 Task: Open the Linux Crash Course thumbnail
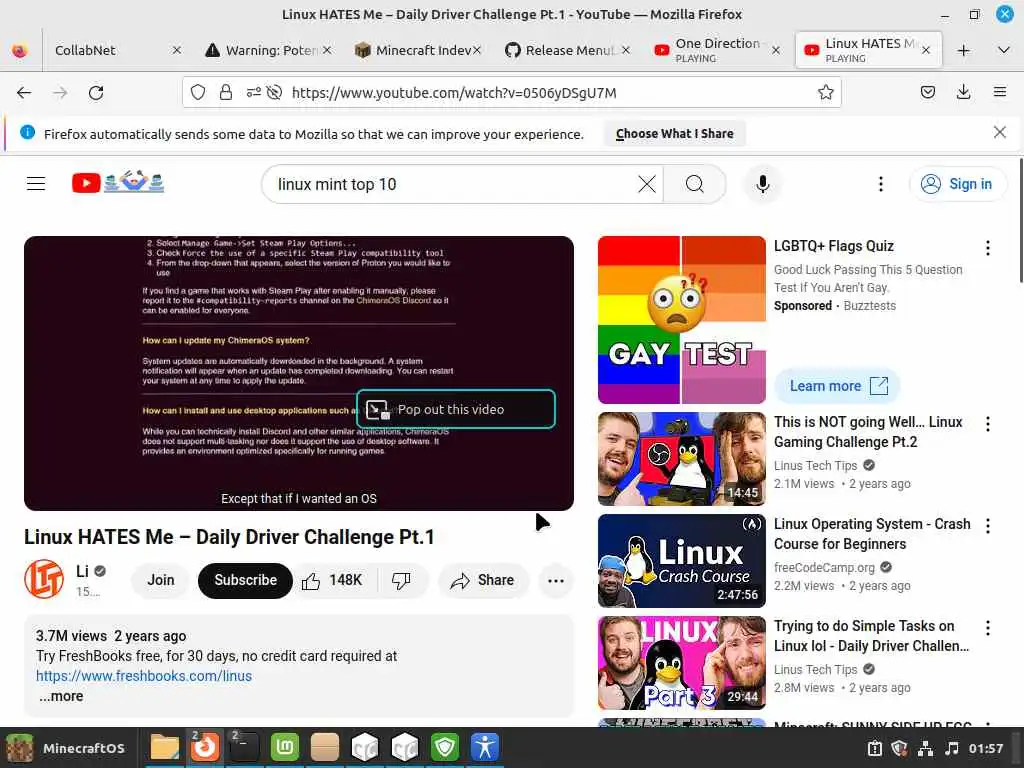tap(682, 561)
